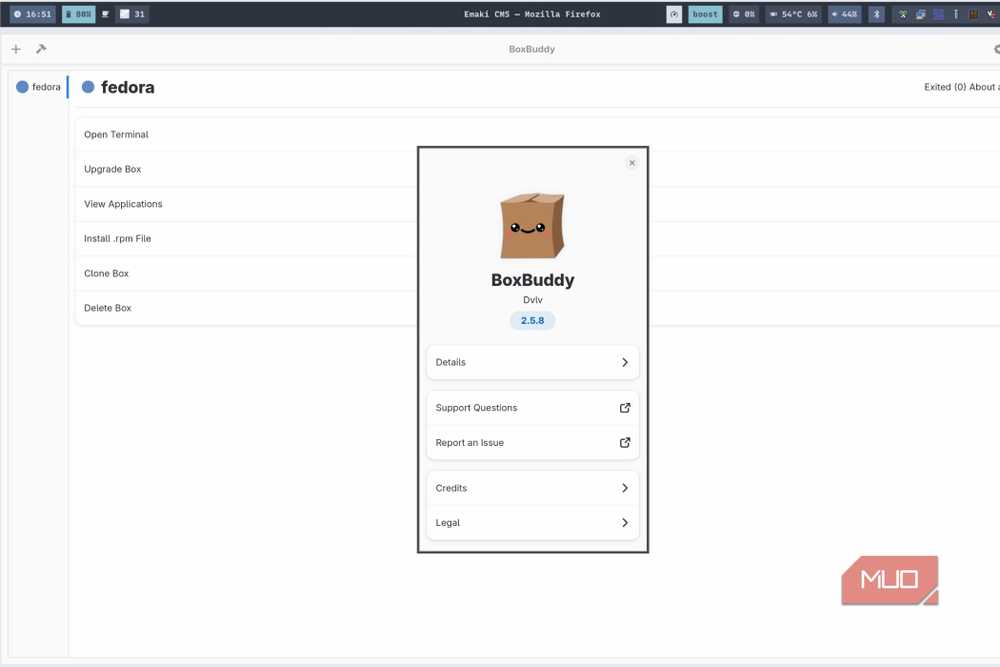This screenshot has height=667, width=1000.
Task: Click the coffee cup icon in top bar
Action: pyautogui.click(x=105, y=14)
